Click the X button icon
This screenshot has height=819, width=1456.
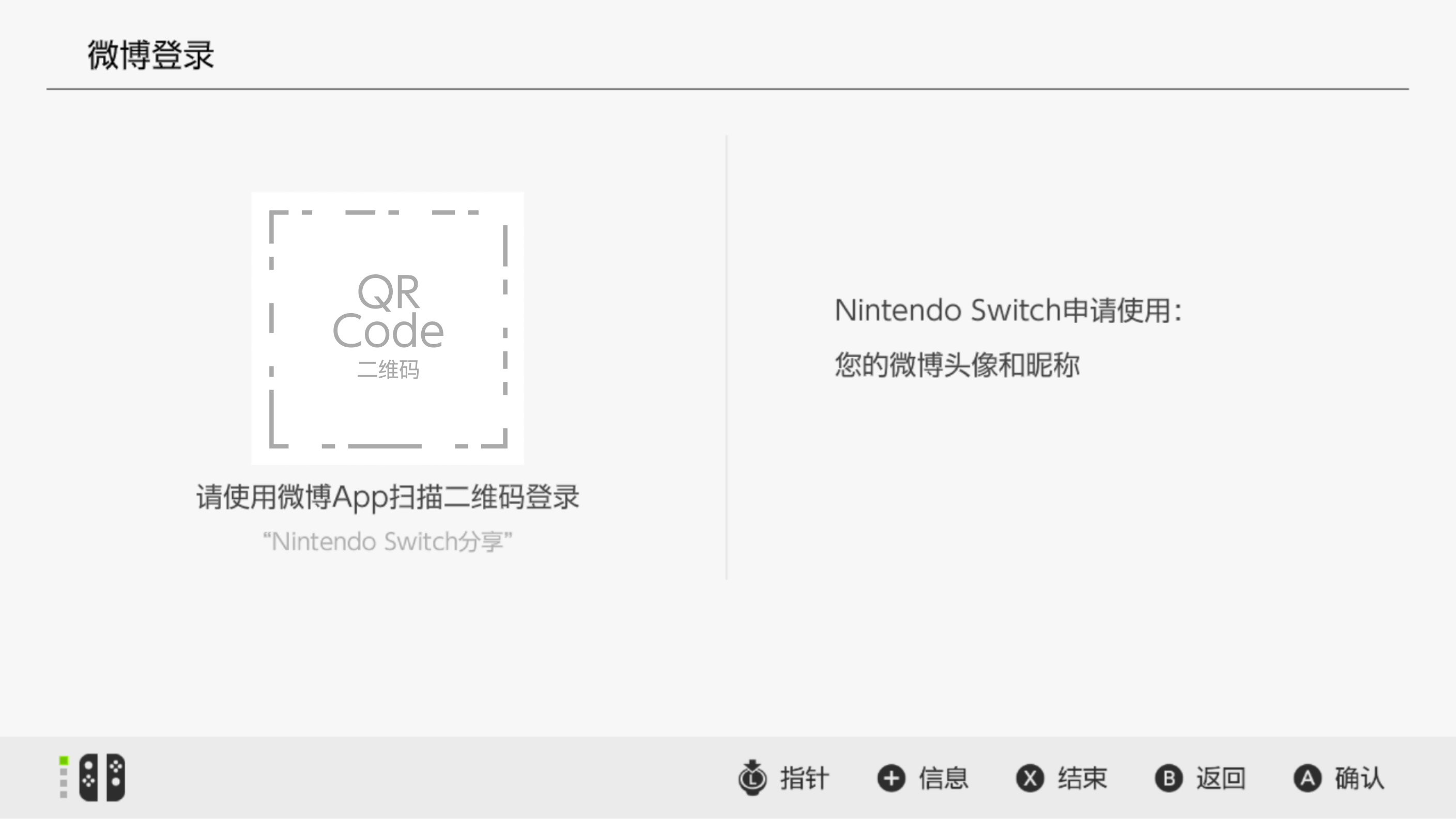[x=1030, y=778]
